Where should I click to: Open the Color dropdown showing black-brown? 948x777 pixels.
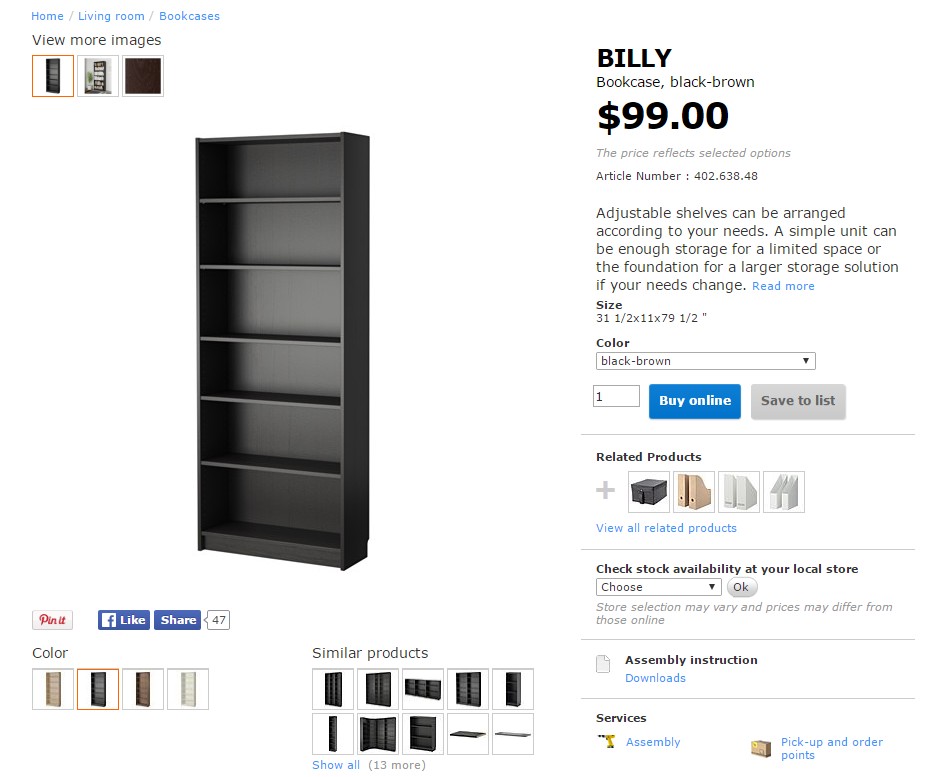pos(705,361)
